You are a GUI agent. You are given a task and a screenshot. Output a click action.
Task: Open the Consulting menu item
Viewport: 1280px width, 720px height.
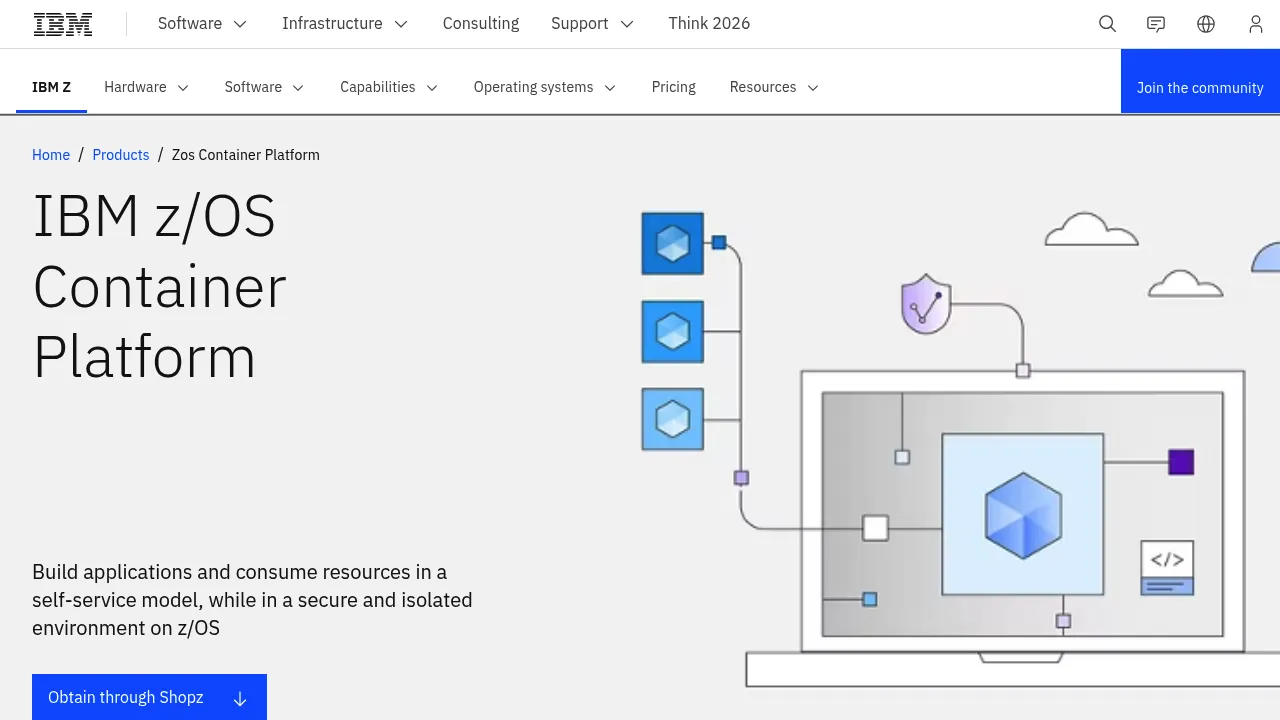(x=481, y=24)
